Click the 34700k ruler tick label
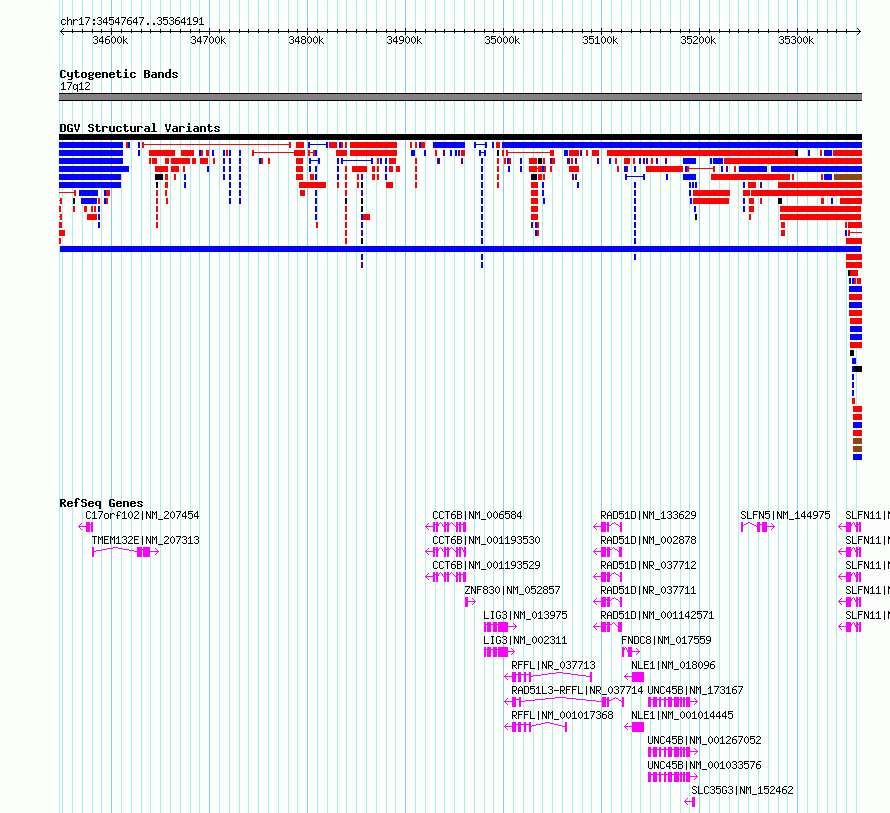Viewport: 890px width, 813px height. pos(208,40)
